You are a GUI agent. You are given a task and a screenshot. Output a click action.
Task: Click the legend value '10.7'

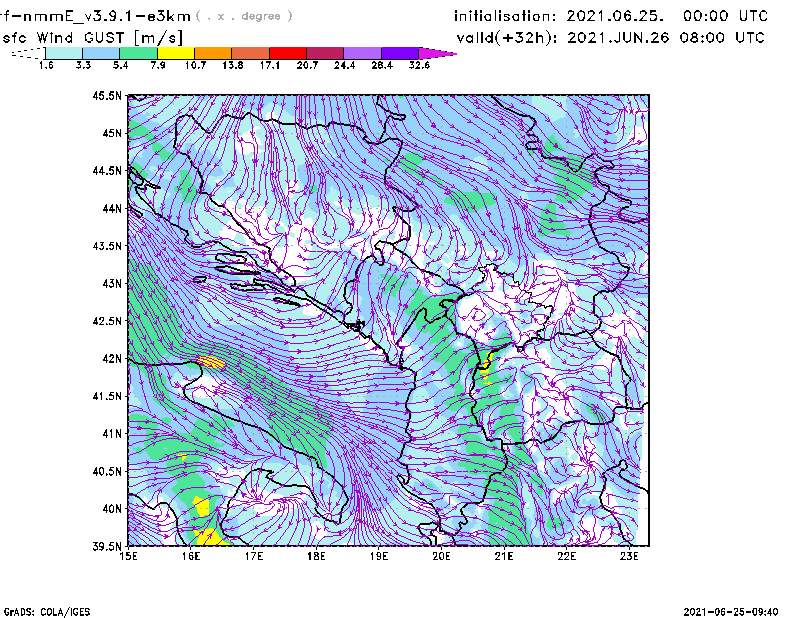tap(195, 65)
